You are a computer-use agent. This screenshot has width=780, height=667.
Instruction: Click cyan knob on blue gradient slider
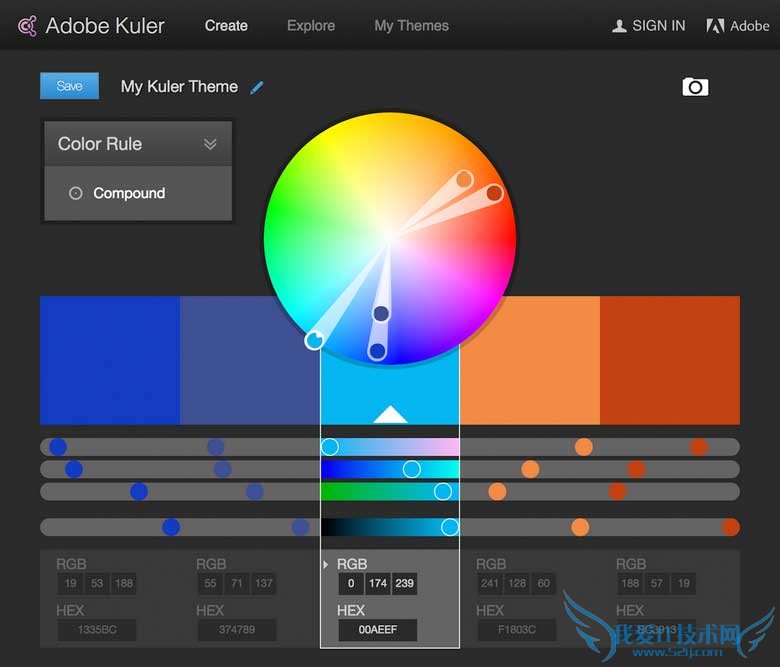[x=411, y=469]
